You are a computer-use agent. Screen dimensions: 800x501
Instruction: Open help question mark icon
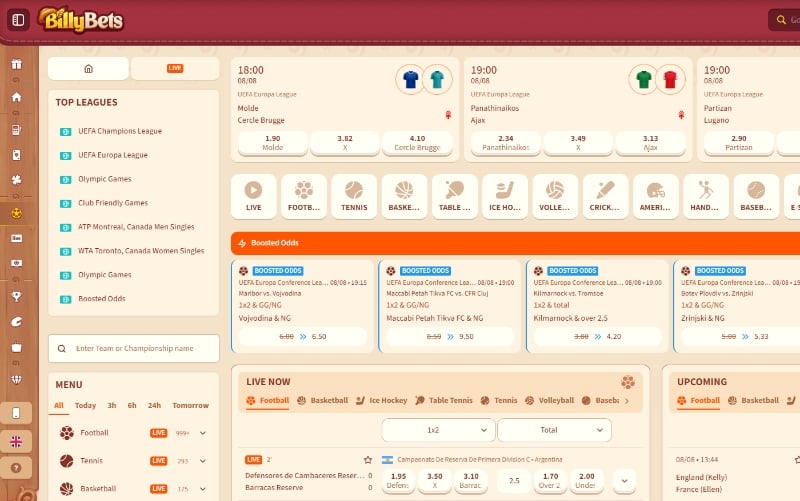click(x=16, y=468)
